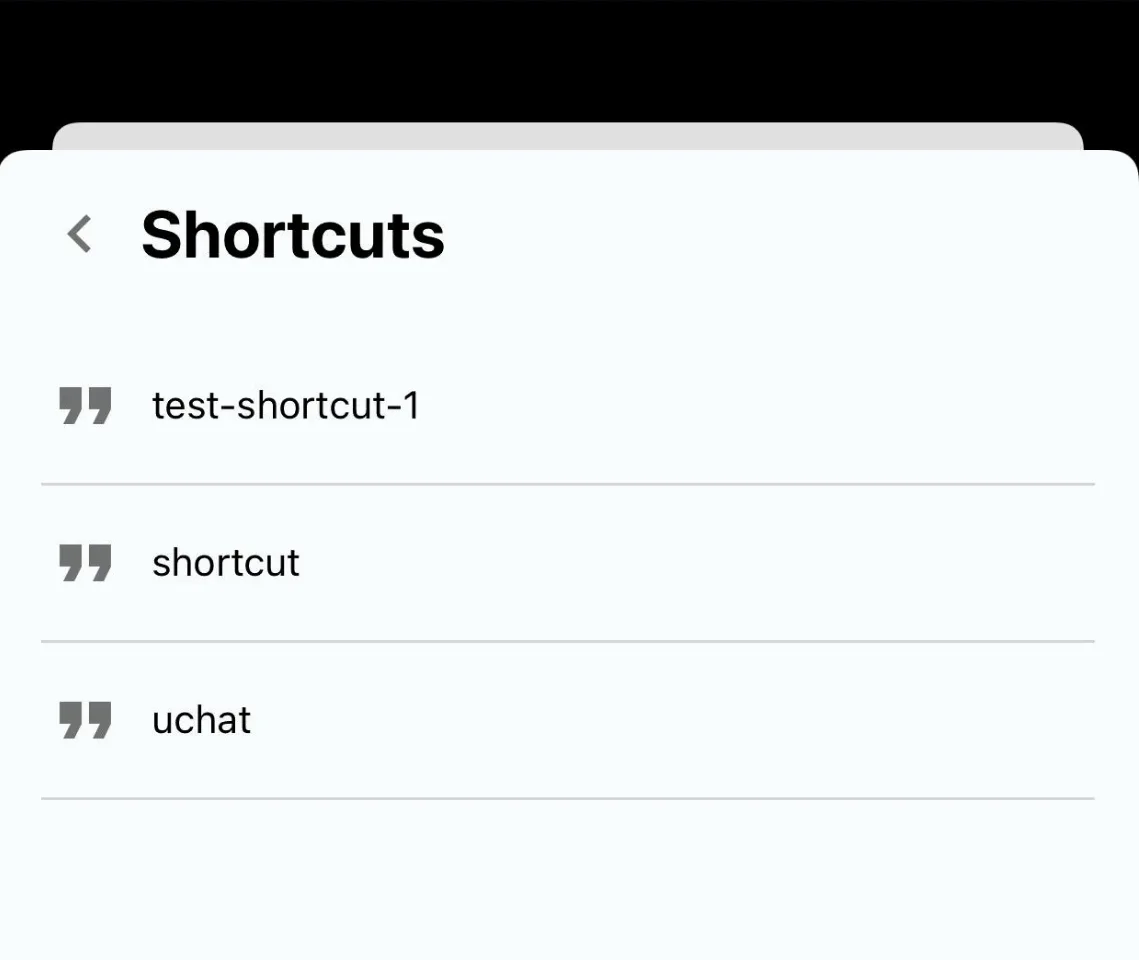Select the shortcut entry text
This screenshot has height=960, width=1139.
pos(226,563)
